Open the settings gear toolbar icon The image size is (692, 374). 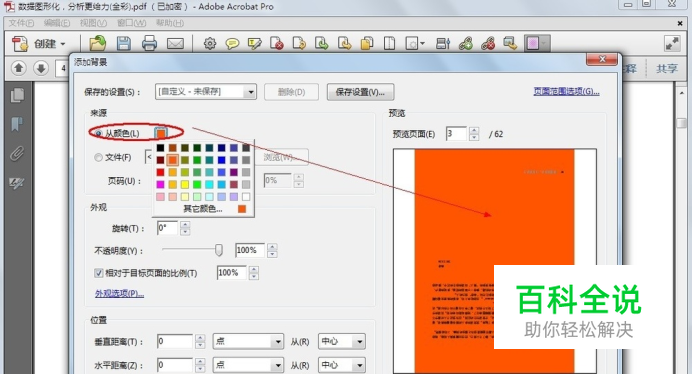point(210,44)
